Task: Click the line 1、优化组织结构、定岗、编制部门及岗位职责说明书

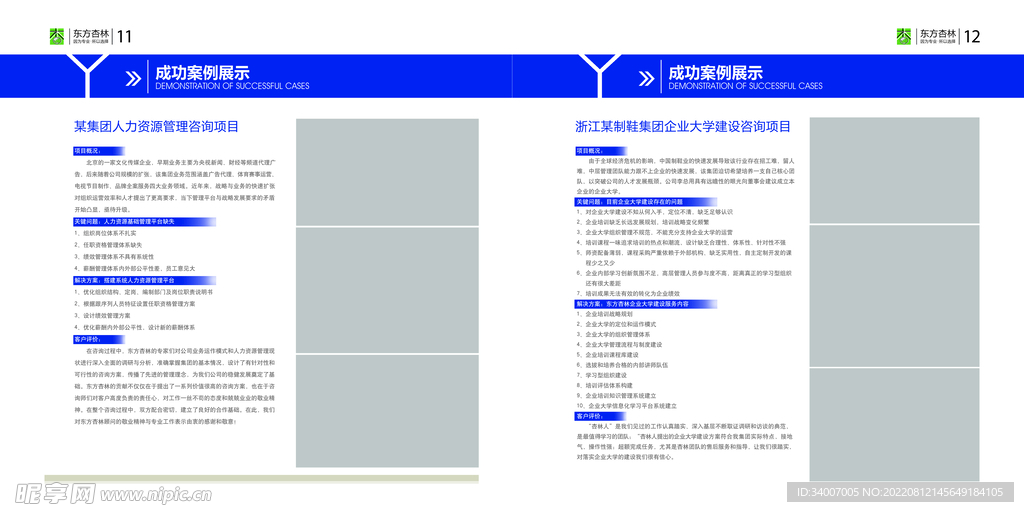Action: [143, 293]
